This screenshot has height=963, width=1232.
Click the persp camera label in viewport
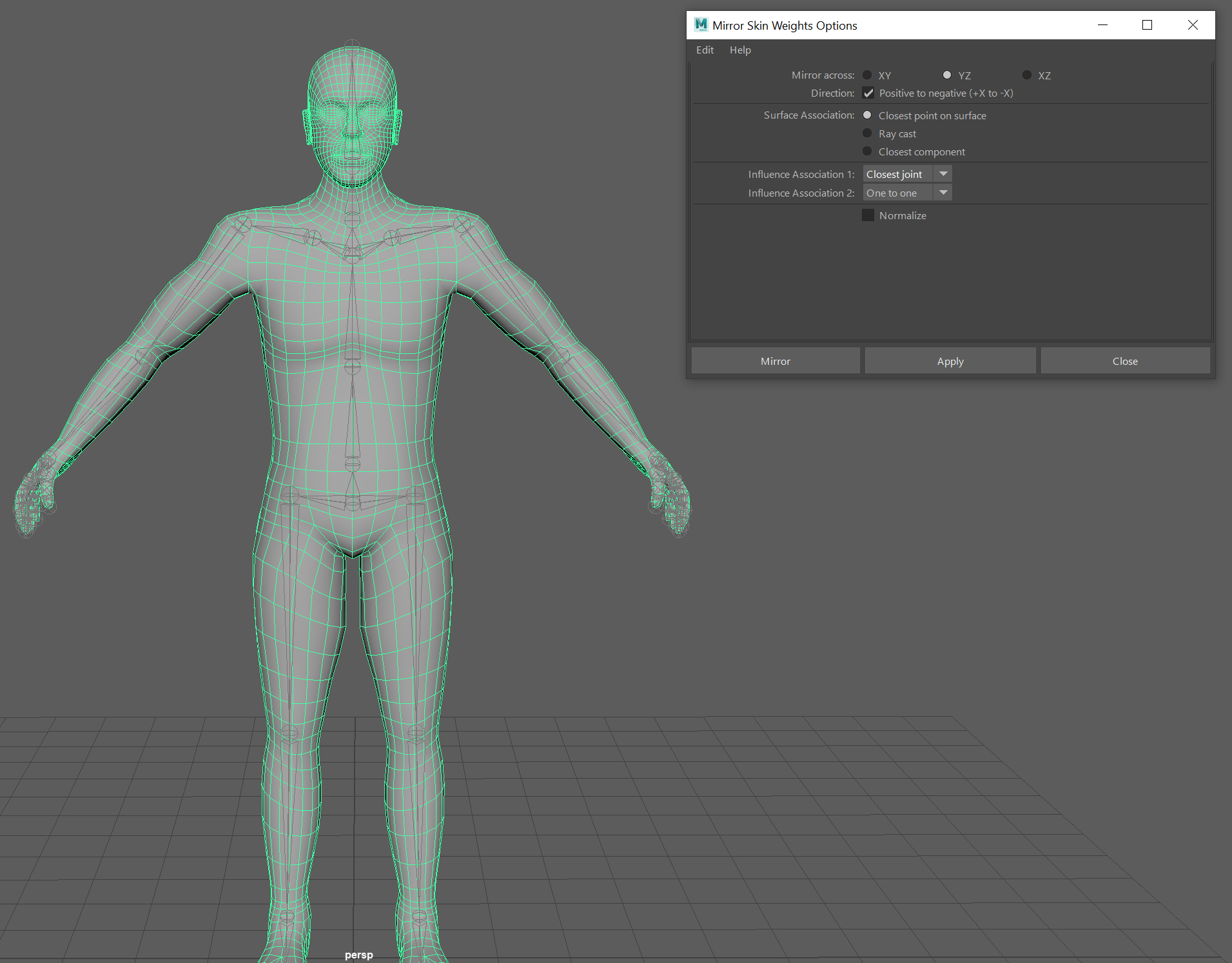pos(358,955)
